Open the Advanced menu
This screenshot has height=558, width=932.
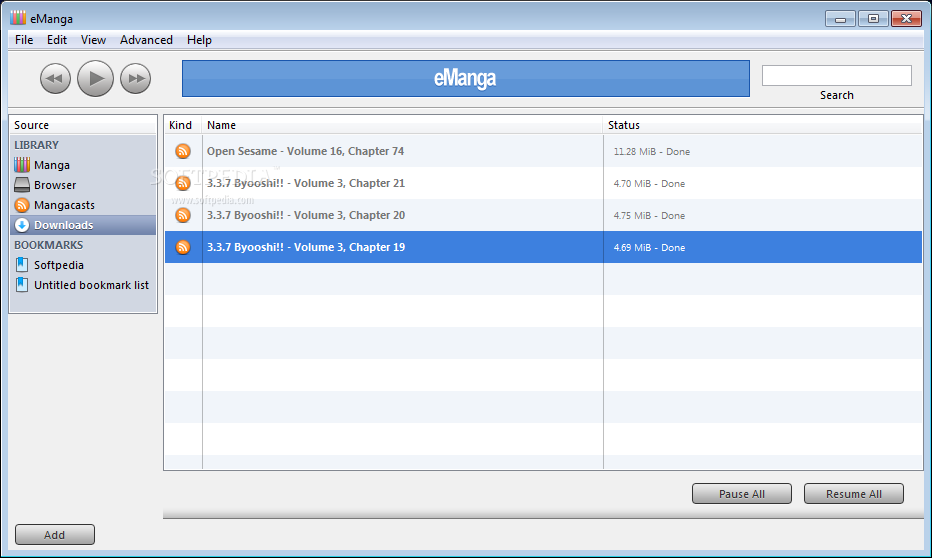146,40
